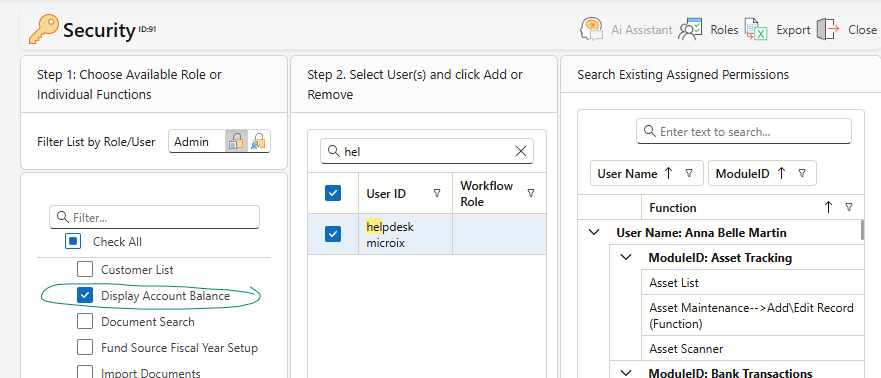Collapse ModuleID: Bank Transactions group

pos(625,373)
